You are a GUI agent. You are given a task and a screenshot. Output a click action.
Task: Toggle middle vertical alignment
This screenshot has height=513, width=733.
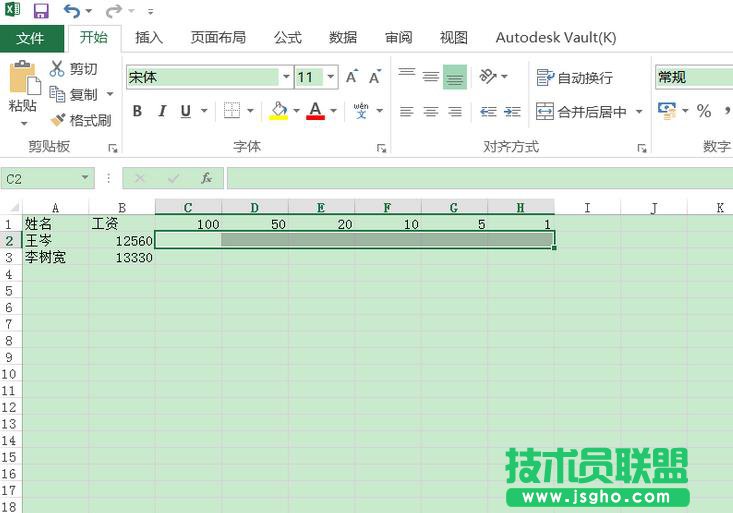431,76
